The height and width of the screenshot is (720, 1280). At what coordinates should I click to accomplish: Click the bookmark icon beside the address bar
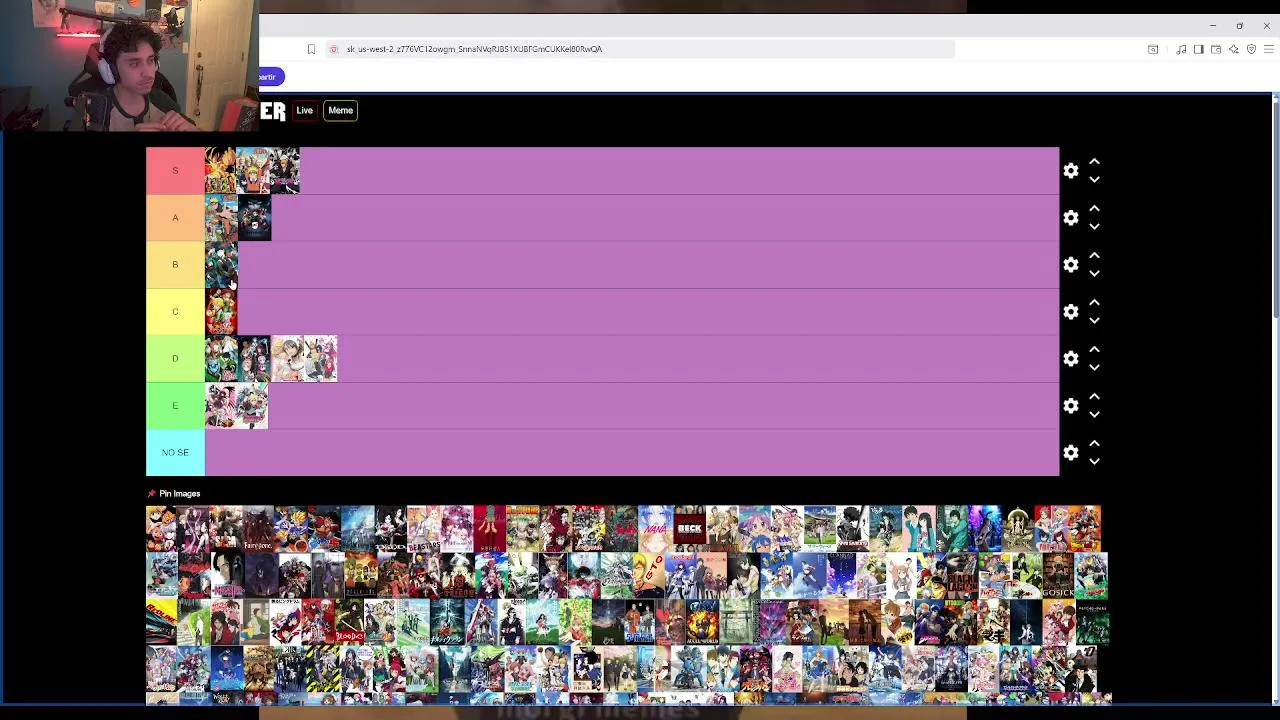311,49
